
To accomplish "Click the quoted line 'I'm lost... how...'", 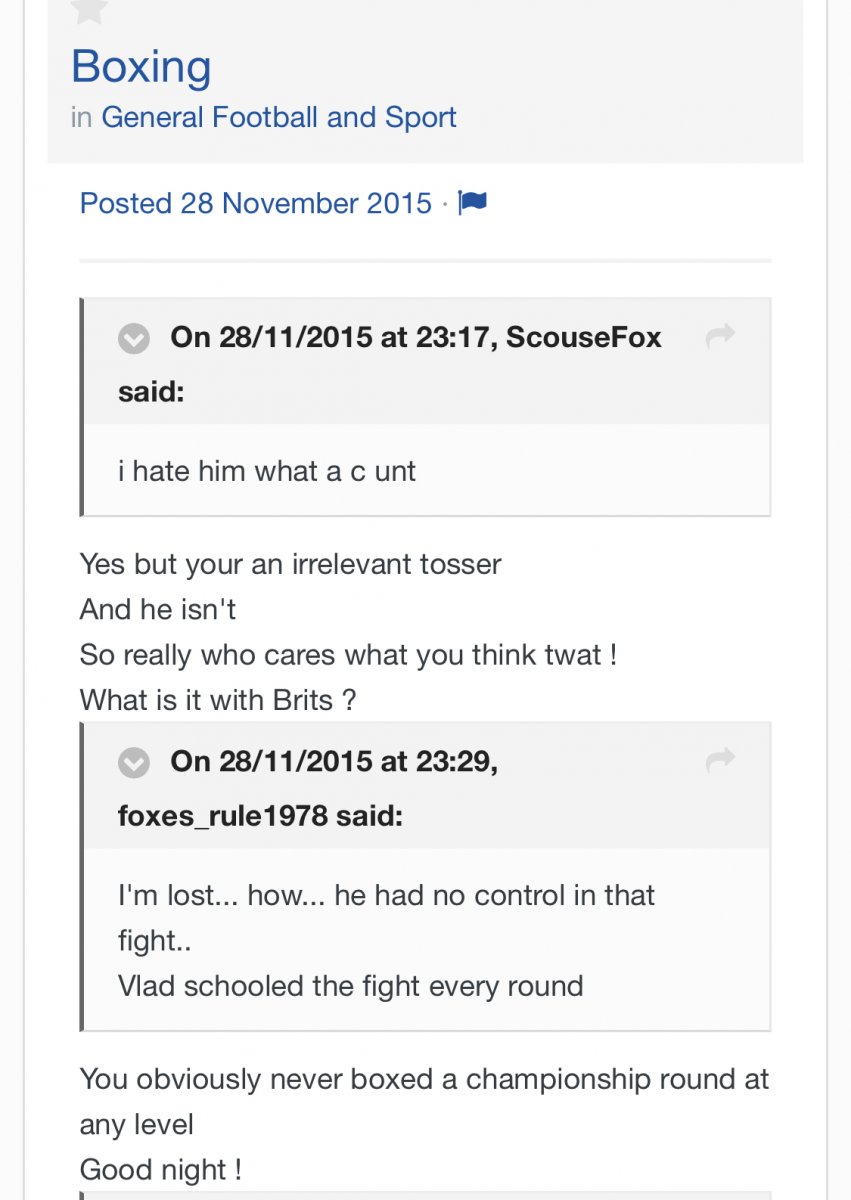I will click(x=222, y=895).
